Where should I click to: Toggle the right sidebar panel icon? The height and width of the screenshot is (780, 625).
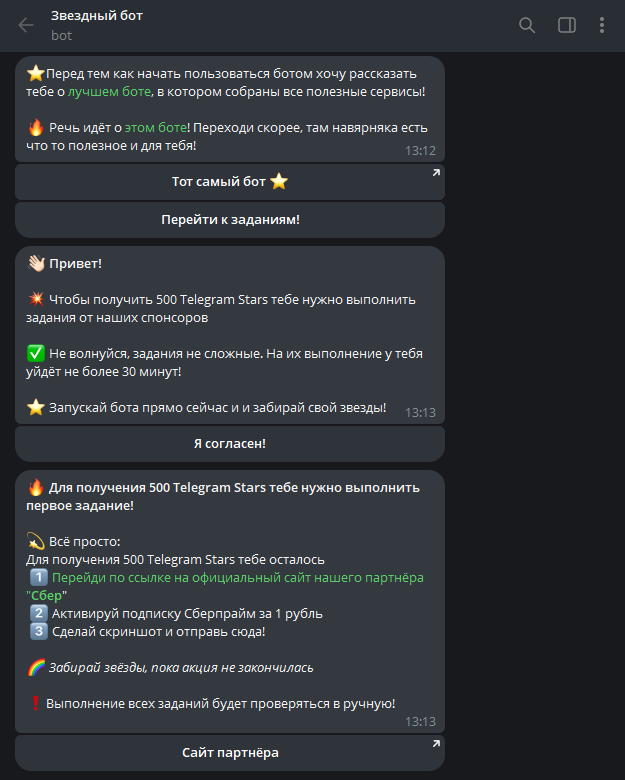pos(567,25)
